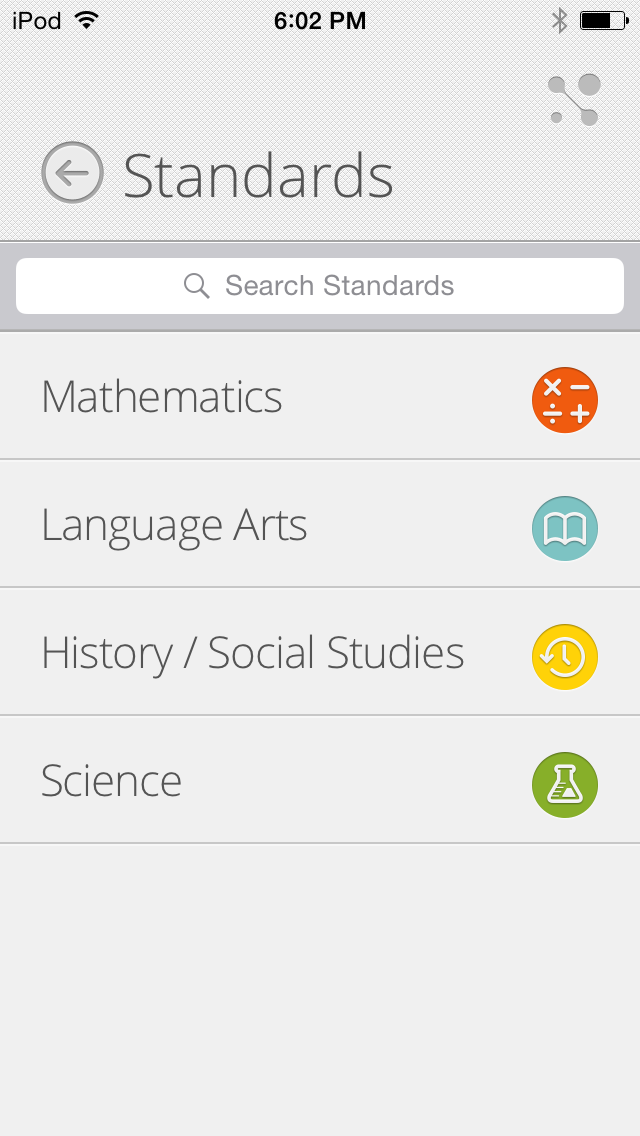Select the Language Arts label
640x1136 pixels.
tap(174, 526)
